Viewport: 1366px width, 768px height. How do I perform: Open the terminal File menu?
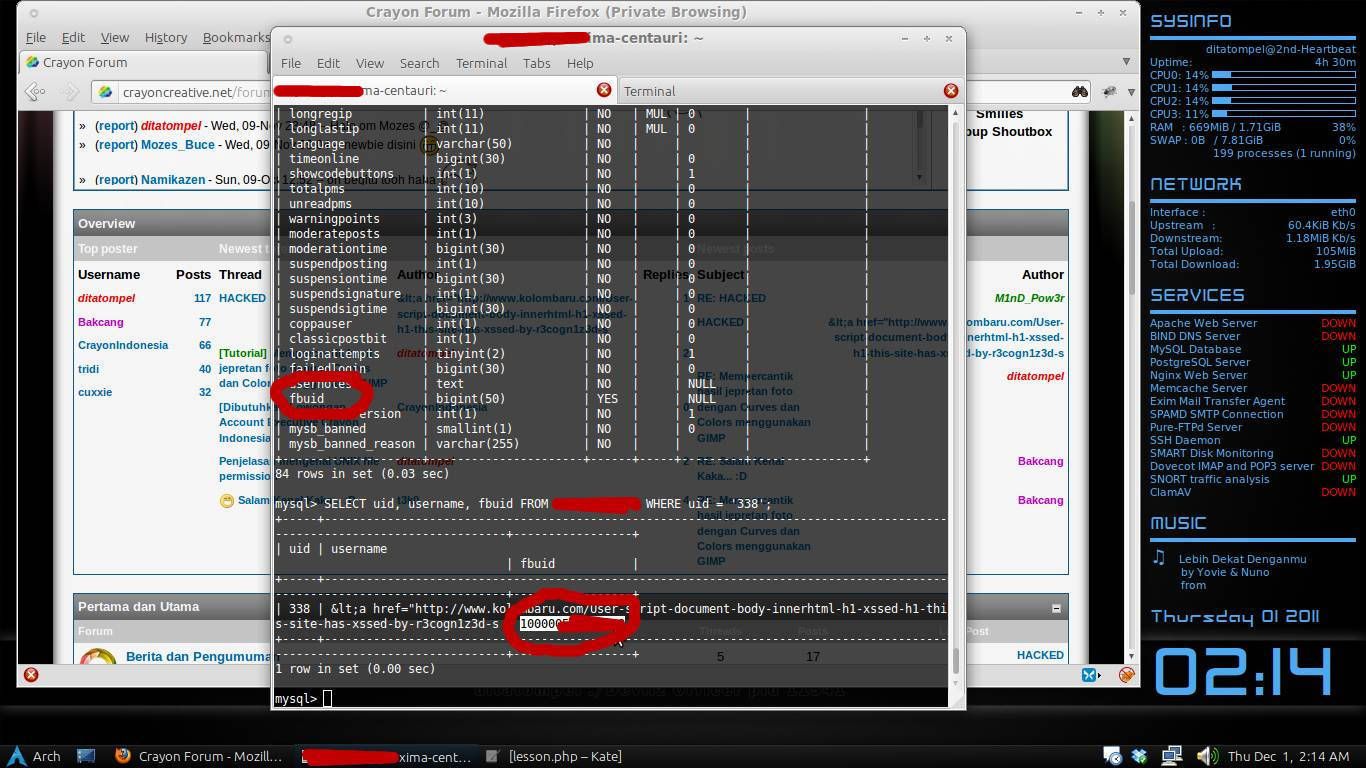(291, 62)
